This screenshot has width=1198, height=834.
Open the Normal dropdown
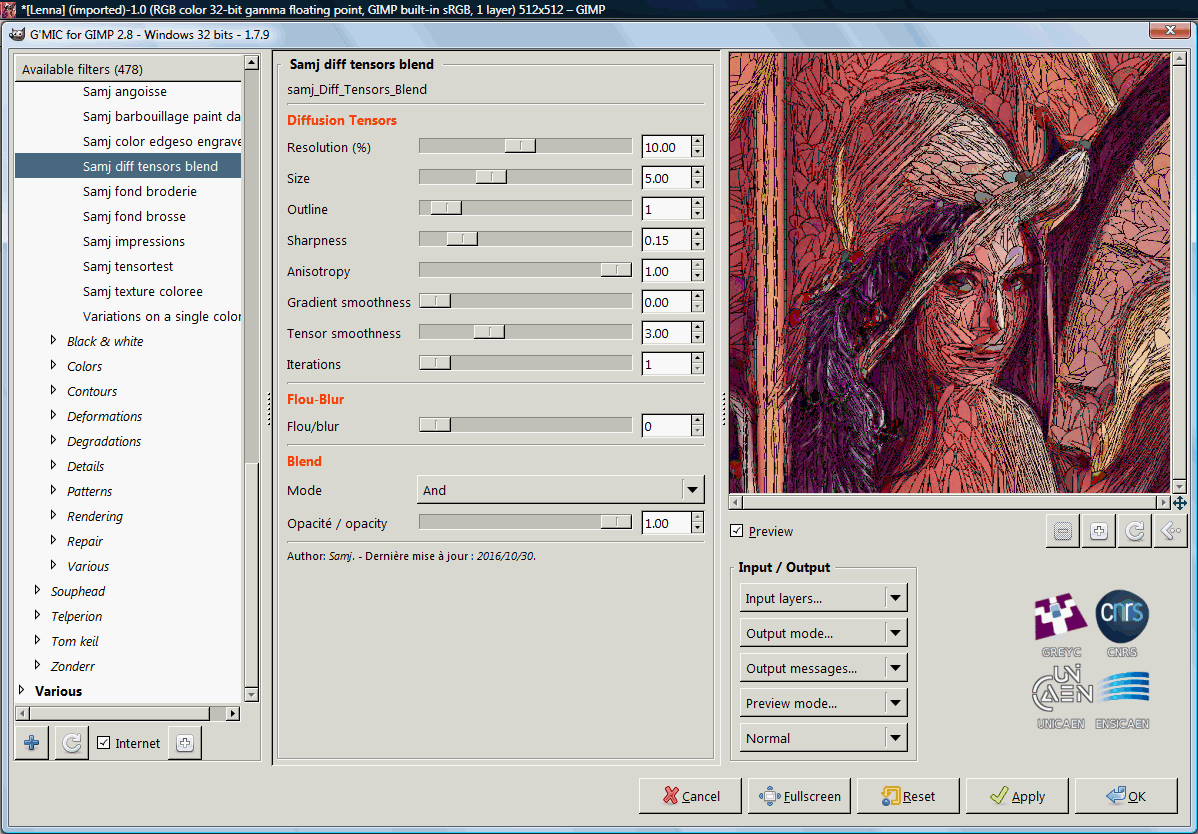(823, 739)
